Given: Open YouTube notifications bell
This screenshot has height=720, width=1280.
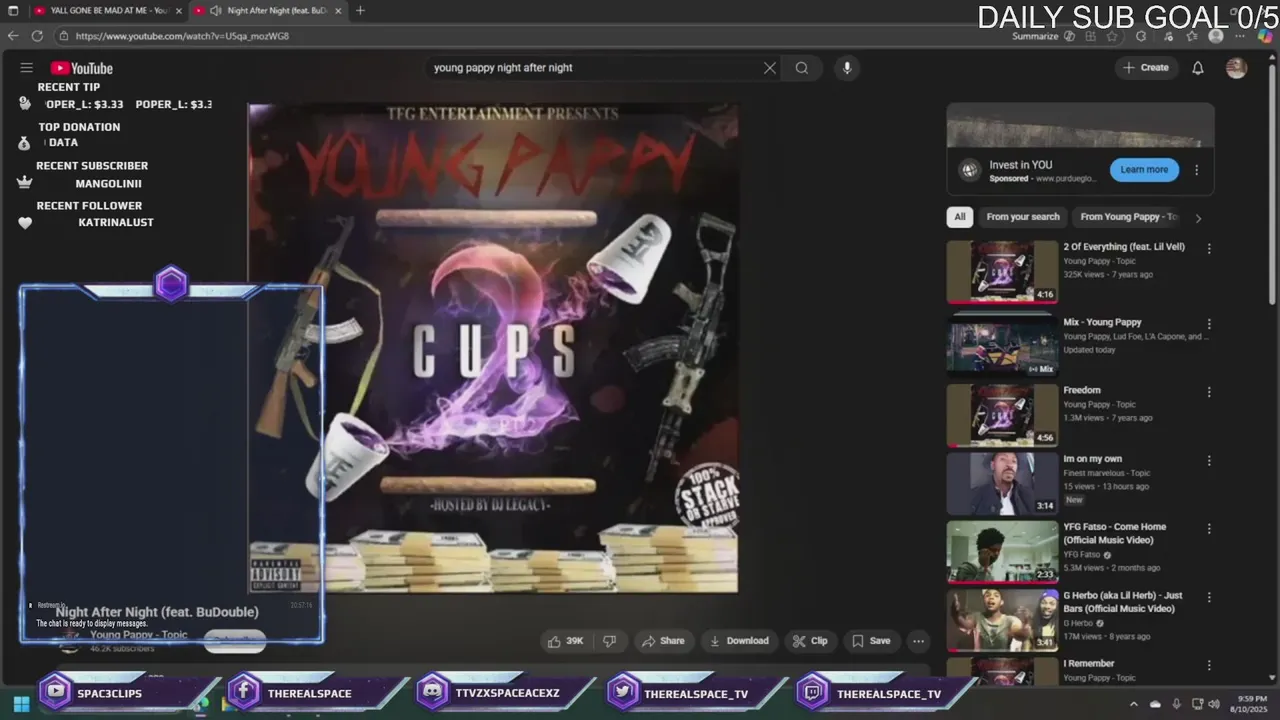Looking at the screenshot, I should (1197, 68).
